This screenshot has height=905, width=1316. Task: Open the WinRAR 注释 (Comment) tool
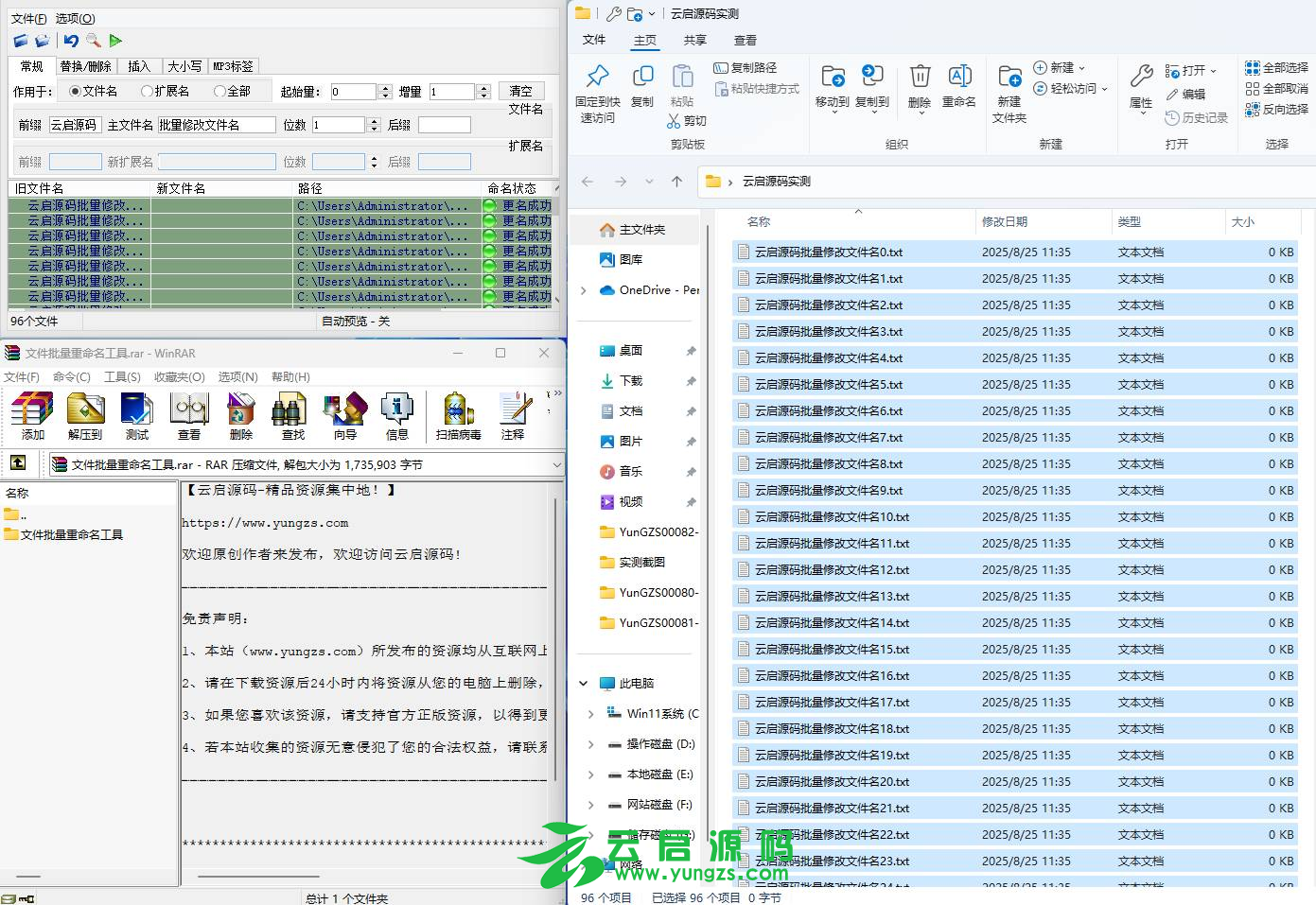(514, 414)
